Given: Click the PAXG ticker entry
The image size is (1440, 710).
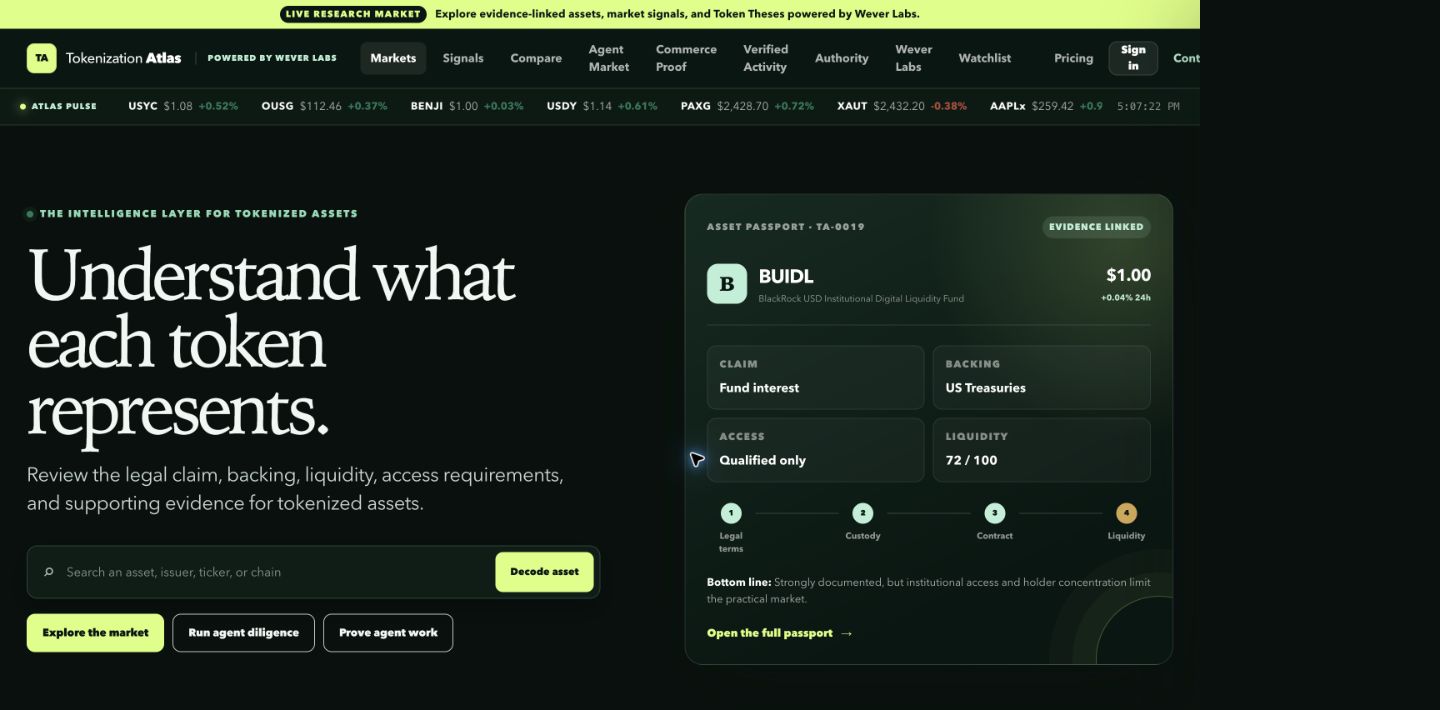Looking at the screenshot, I should click(x=747, y=106).
